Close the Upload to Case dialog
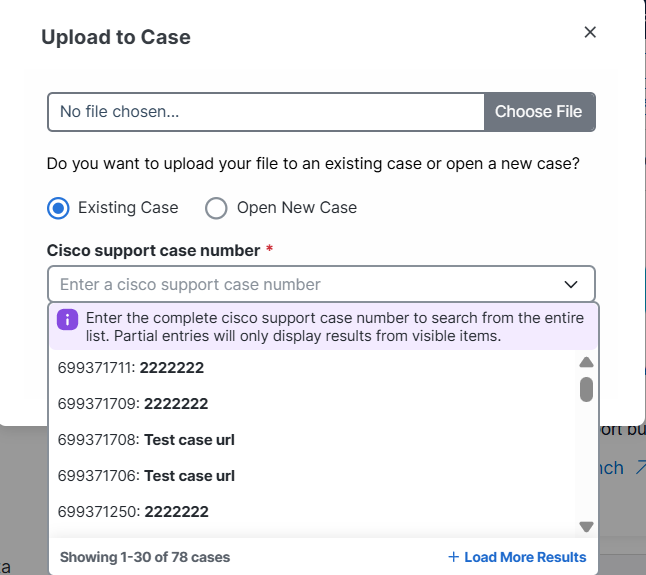 point(590,32)
